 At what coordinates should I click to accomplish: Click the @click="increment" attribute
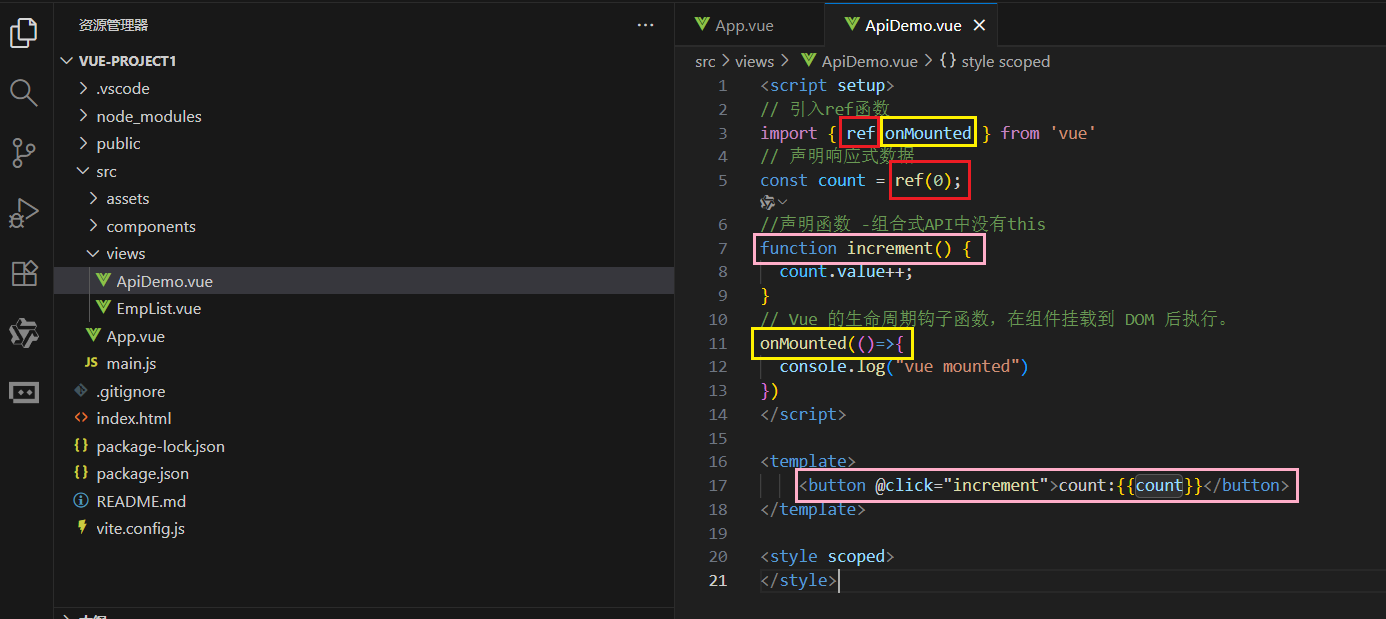click(961, 486)
